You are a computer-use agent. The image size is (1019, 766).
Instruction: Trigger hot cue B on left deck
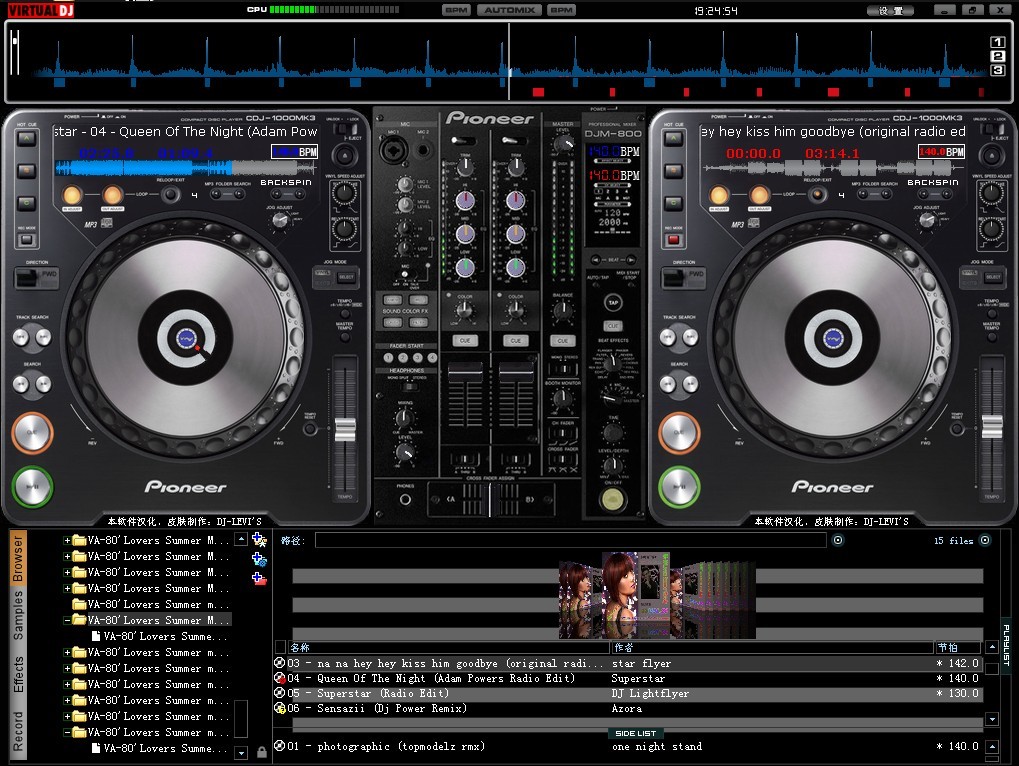point(27,171)
